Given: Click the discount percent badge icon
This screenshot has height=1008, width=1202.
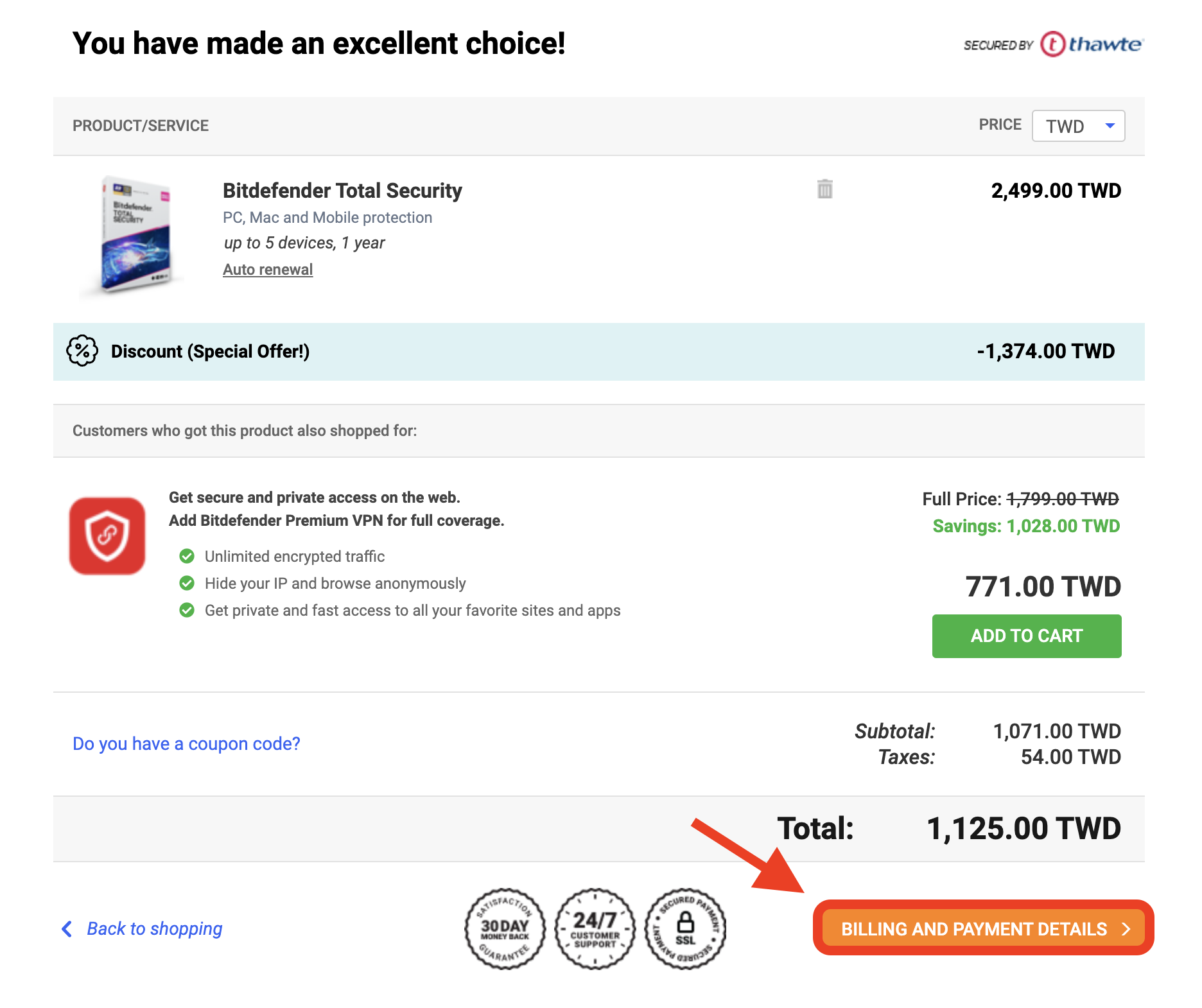Looking at the screenshot, I should pos(82,351).
